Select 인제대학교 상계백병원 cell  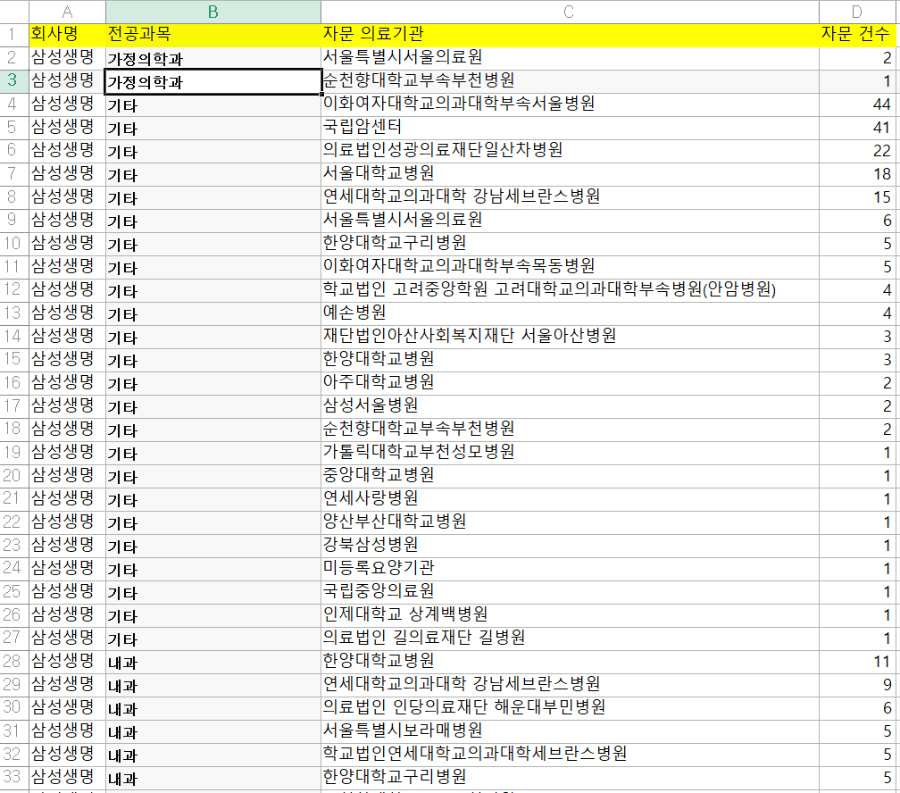click(569, 615)
